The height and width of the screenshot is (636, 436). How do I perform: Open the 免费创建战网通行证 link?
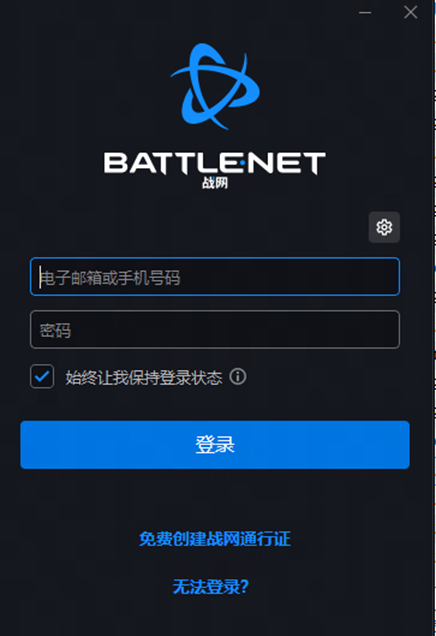pos(215,539)
